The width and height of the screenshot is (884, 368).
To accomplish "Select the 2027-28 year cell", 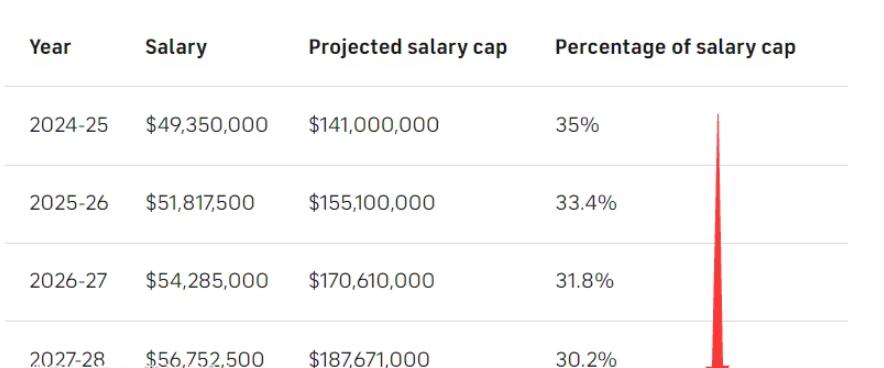I will point(67,358).
